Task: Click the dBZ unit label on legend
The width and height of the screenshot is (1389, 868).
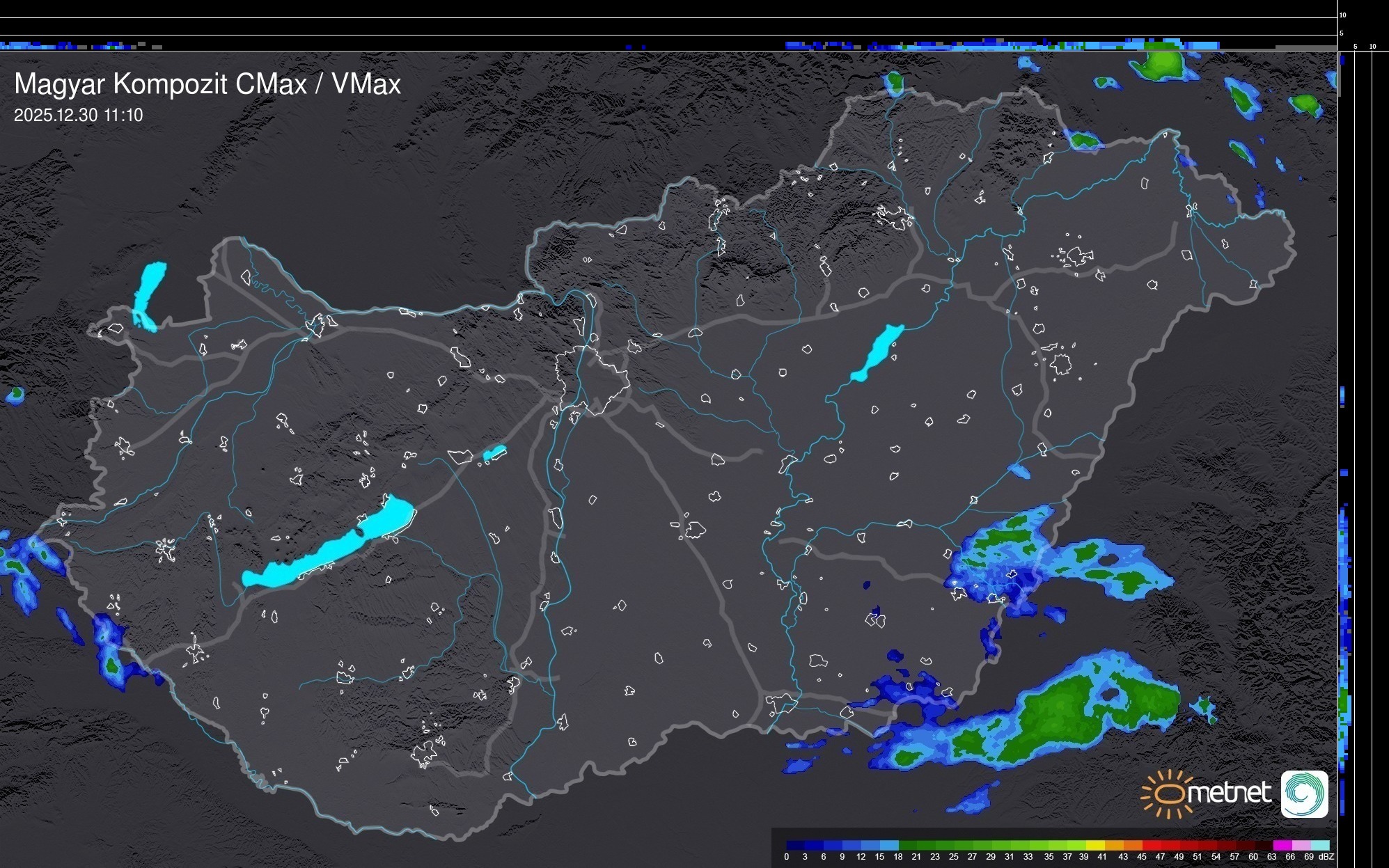Action: [1326, 857]
